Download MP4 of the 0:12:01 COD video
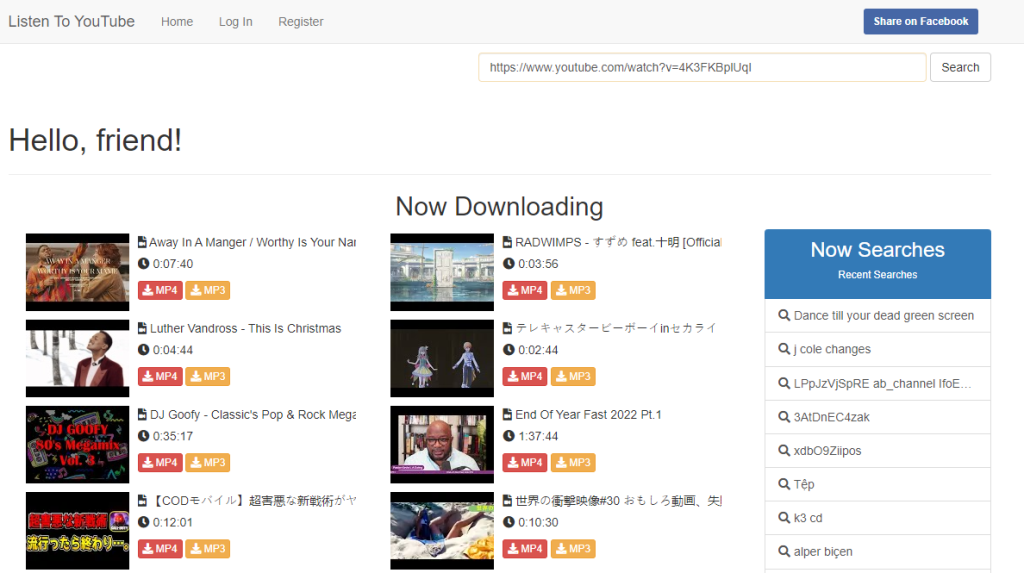Image resolution: width=1024 pixels, height=573 pixels. [160, 548]
